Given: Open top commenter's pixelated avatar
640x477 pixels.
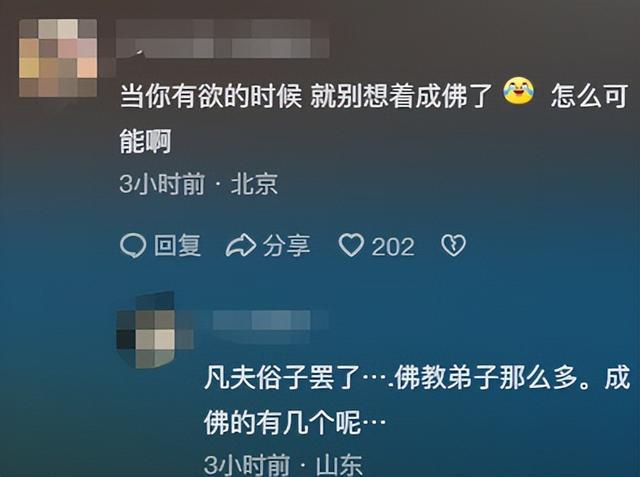Looking at the screenshot, I should point(58,58).
